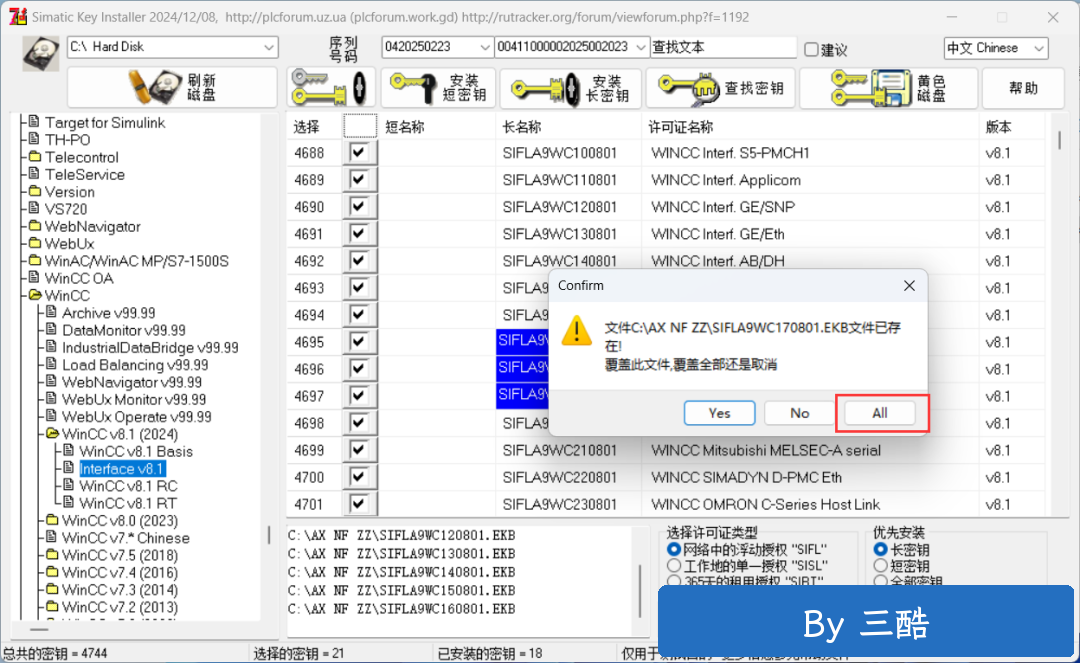This screenshot has height=663, width=1080.
Task: Open the 00411000002025002023 serial dropdown
Action: coord(641,47)
